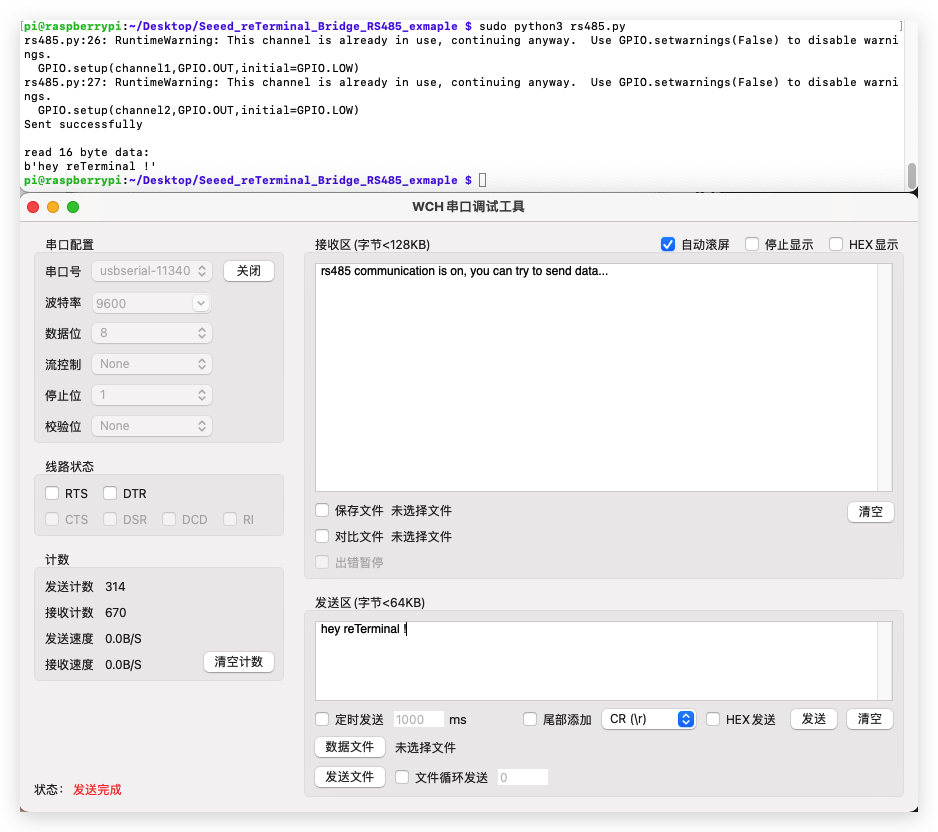Click the b'hey reTerminal !' terminal output
Image resolution: width=938 pixels, height=832 pixels.
pyautogui.click(x=90, y=166)
